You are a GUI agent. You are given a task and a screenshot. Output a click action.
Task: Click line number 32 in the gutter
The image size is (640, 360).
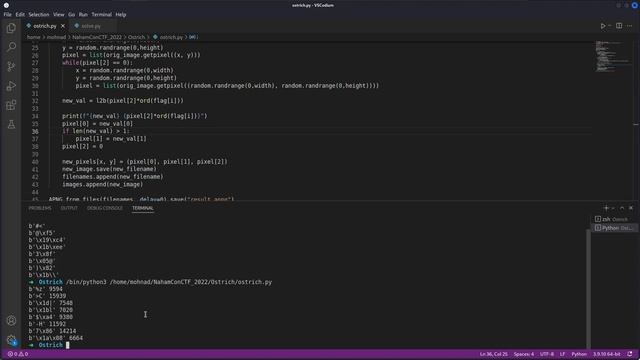pos(35,101)
